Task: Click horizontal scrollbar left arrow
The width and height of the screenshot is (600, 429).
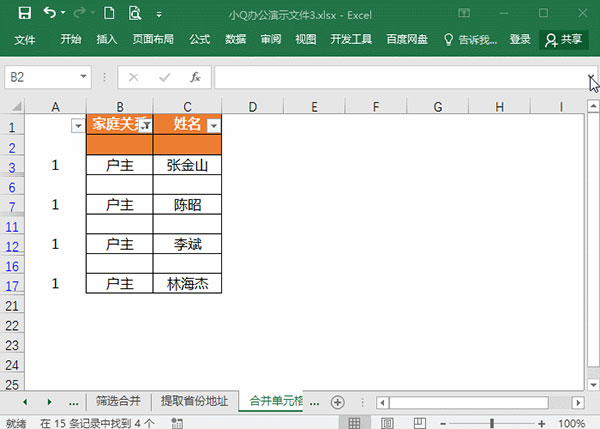Action: 382,402
